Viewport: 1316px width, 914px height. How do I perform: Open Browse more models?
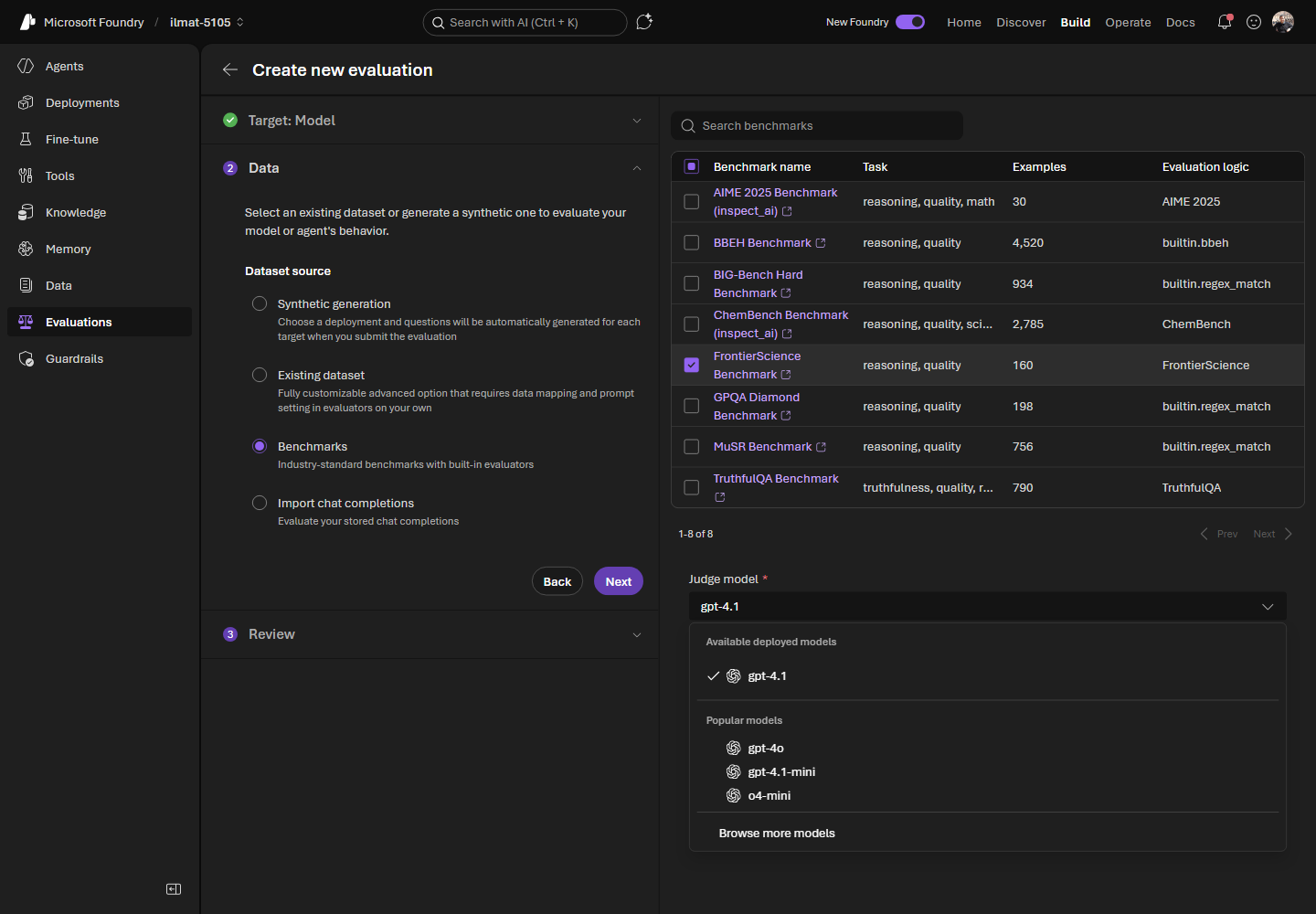tap(777, 834)
